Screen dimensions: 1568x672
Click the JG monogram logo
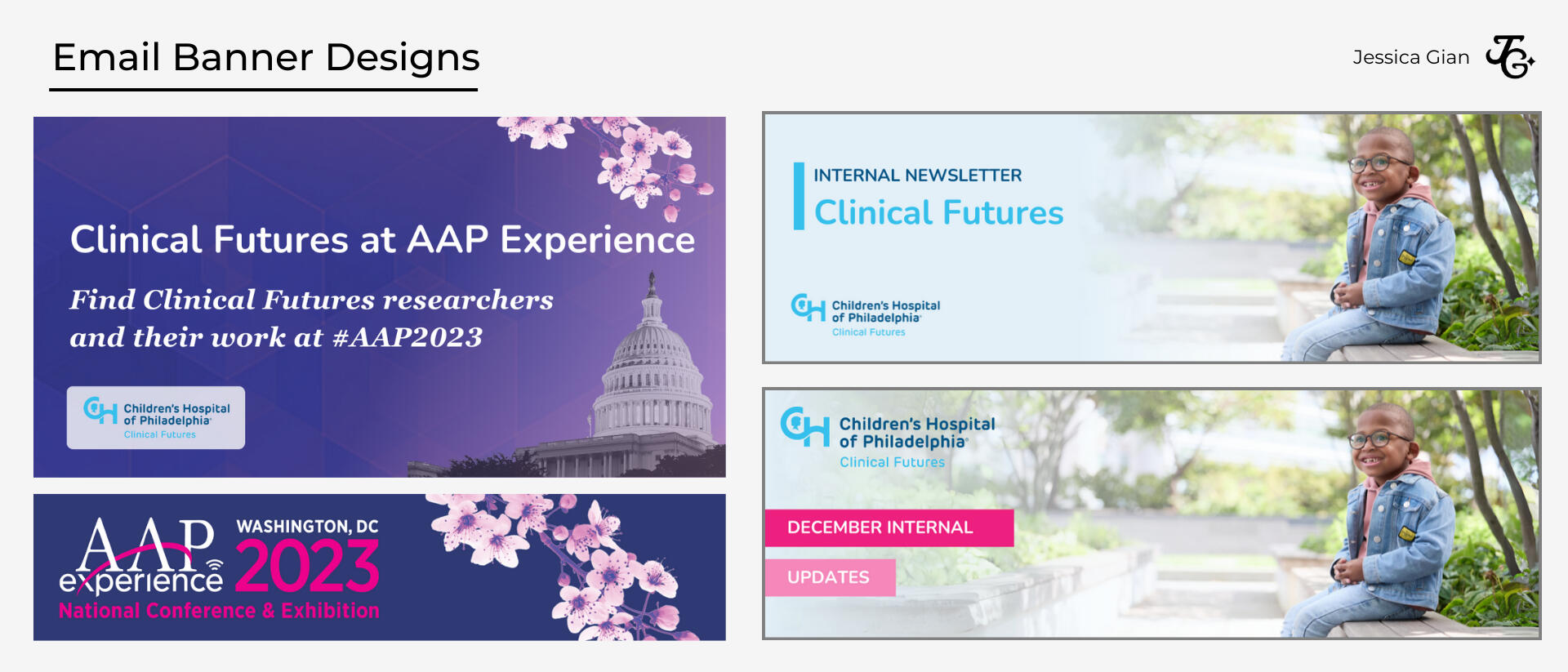pyautogui.click(x=1510, y=56)
